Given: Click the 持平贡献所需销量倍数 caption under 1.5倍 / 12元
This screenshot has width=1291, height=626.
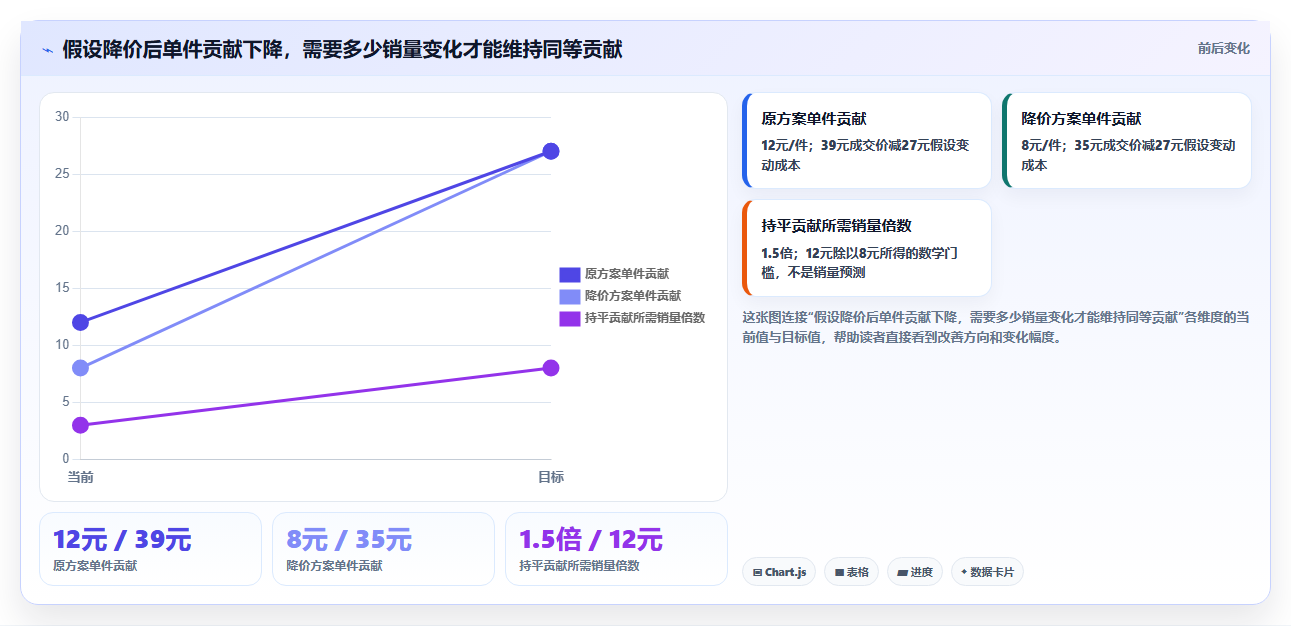Looking at the screenshot, I should [579, 566].
